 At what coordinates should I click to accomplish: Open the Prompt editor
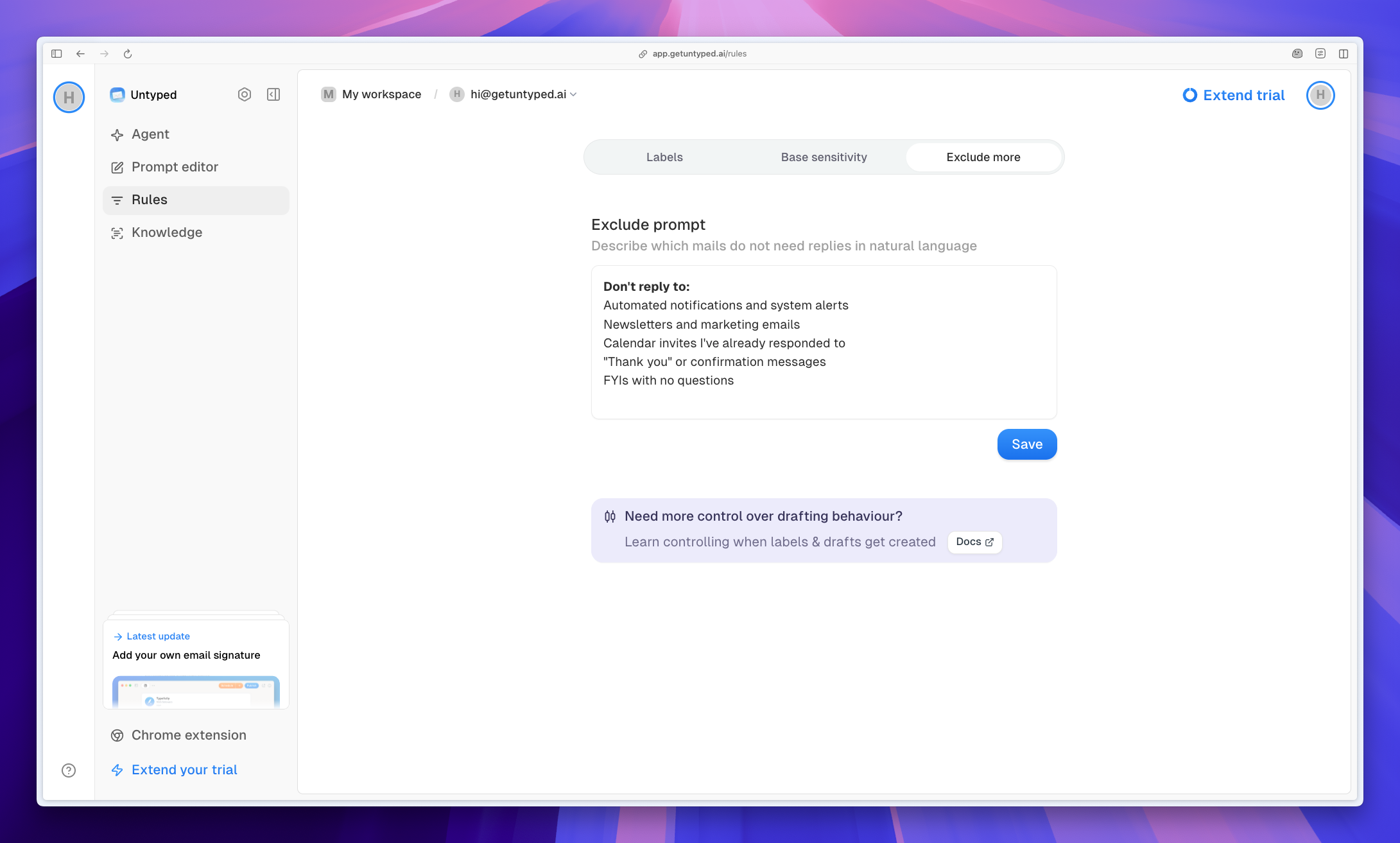pos(175,167)
